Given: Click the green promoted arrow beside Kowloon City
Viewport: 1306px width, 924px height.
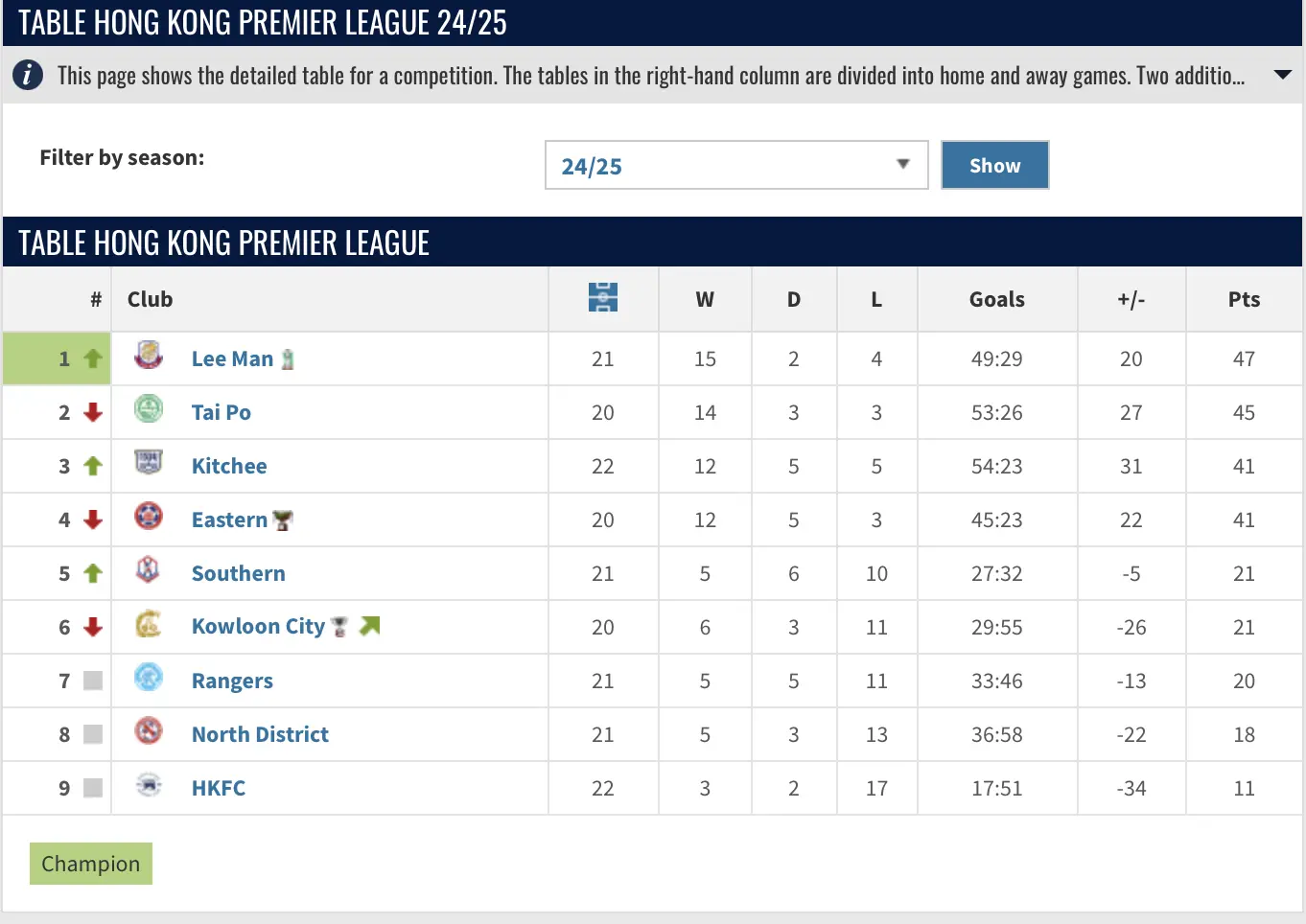Looking at the screenshot, I should click(370, 626).
